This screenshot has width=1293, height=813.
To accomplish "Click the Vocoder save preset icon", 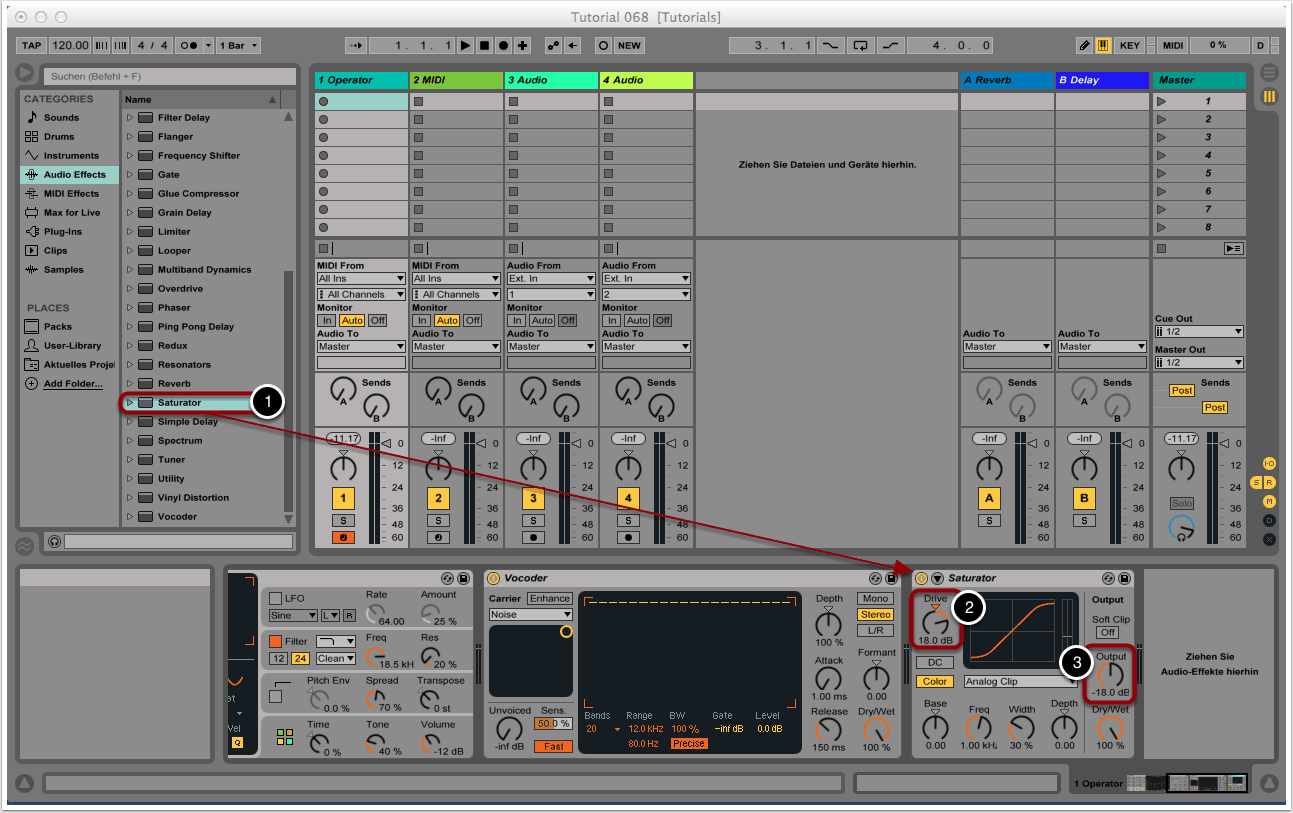I will pos(891,578).
